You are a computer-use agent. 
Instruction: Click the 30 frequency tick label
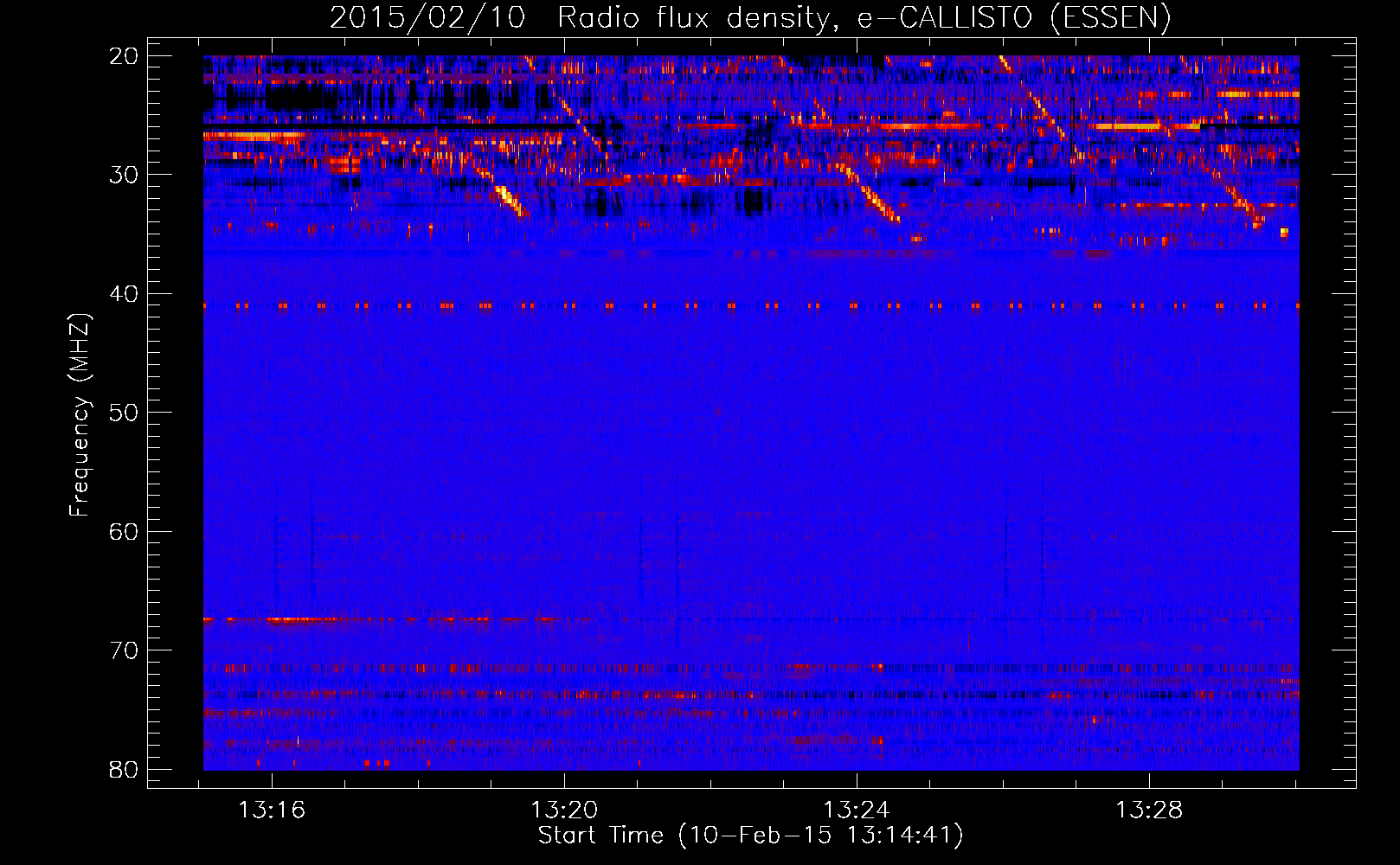click(124, 175)
